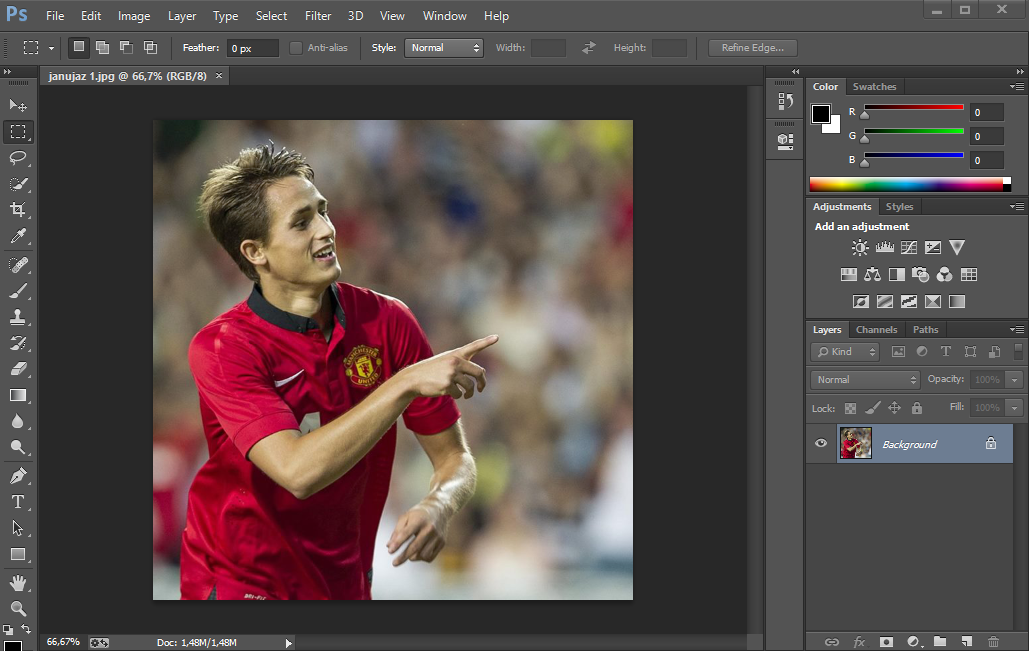The width and height of the screenshot is (1029, 651).
Task: Enable the Anti-alias checkbox
Action: pyautogui.click(x=296, y=48)
